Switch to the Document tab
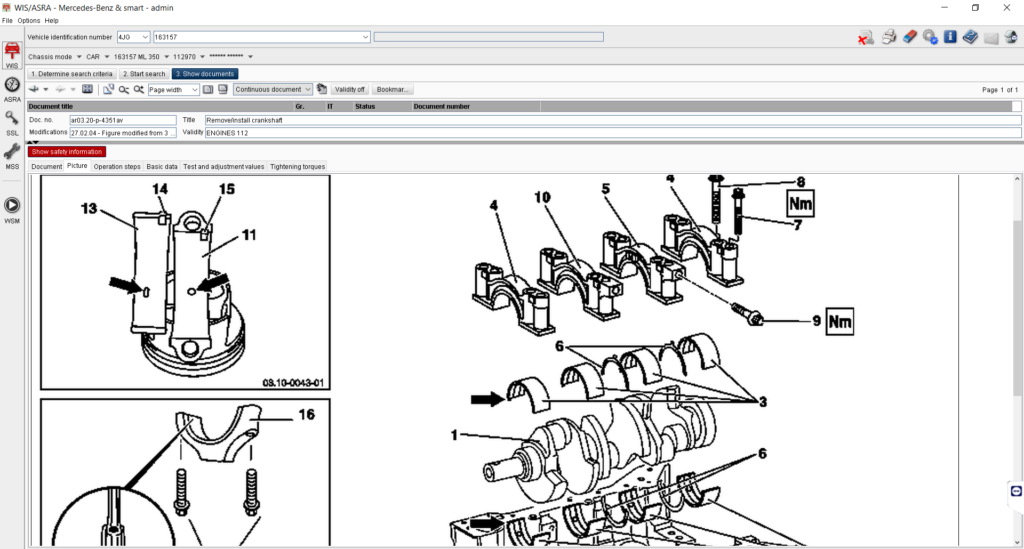This screenshot has height=549, width=1024. click(x=47, y=166)
